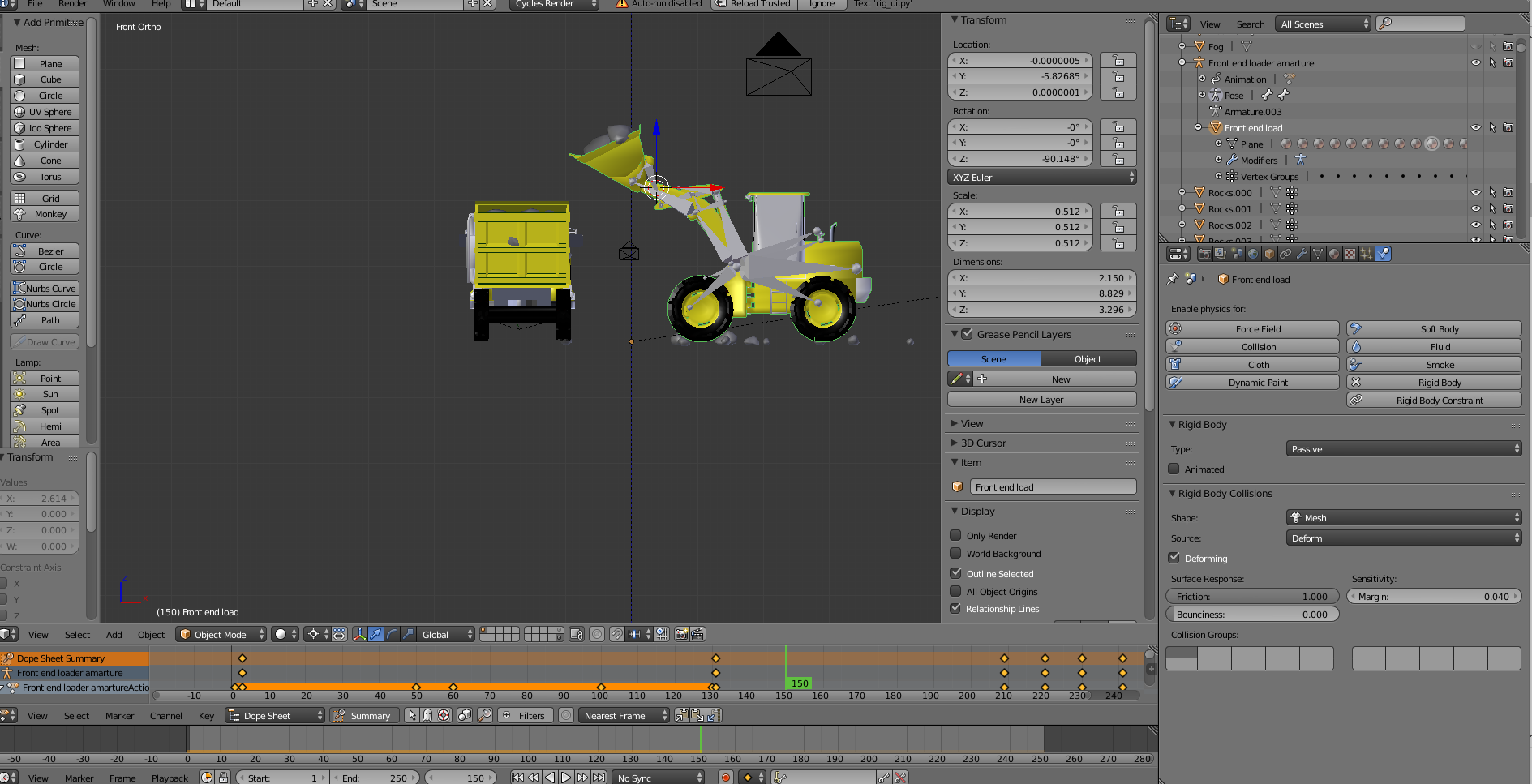Open the Render properties tab (camera icon)
Viewport: 1532px width, 784px height.
click(1205, 254)
